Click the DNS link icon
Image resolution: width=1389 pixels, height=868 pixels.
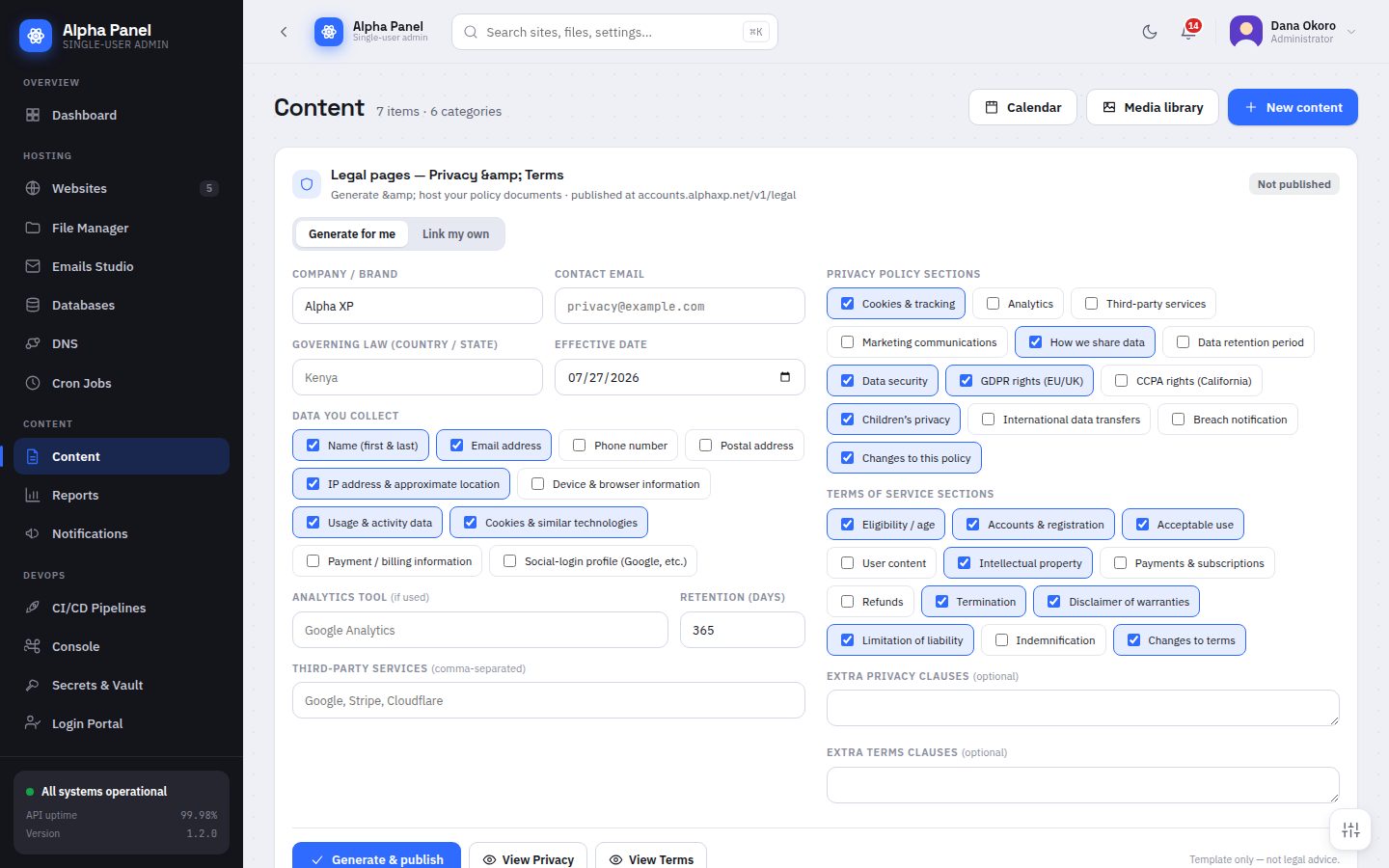[x=33, y=343]
